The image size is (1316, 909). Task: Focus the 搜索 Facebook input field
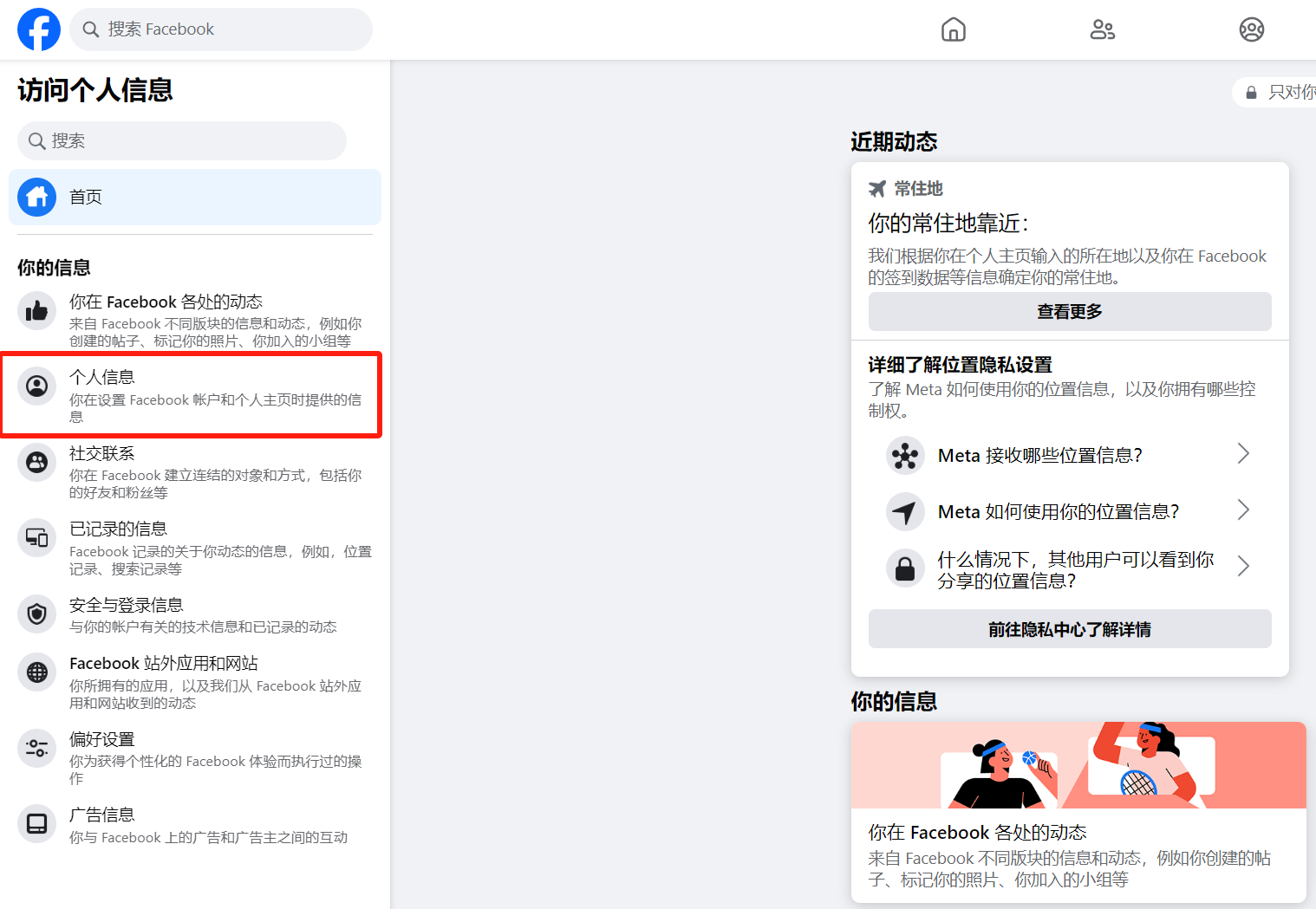coord(221,29)
